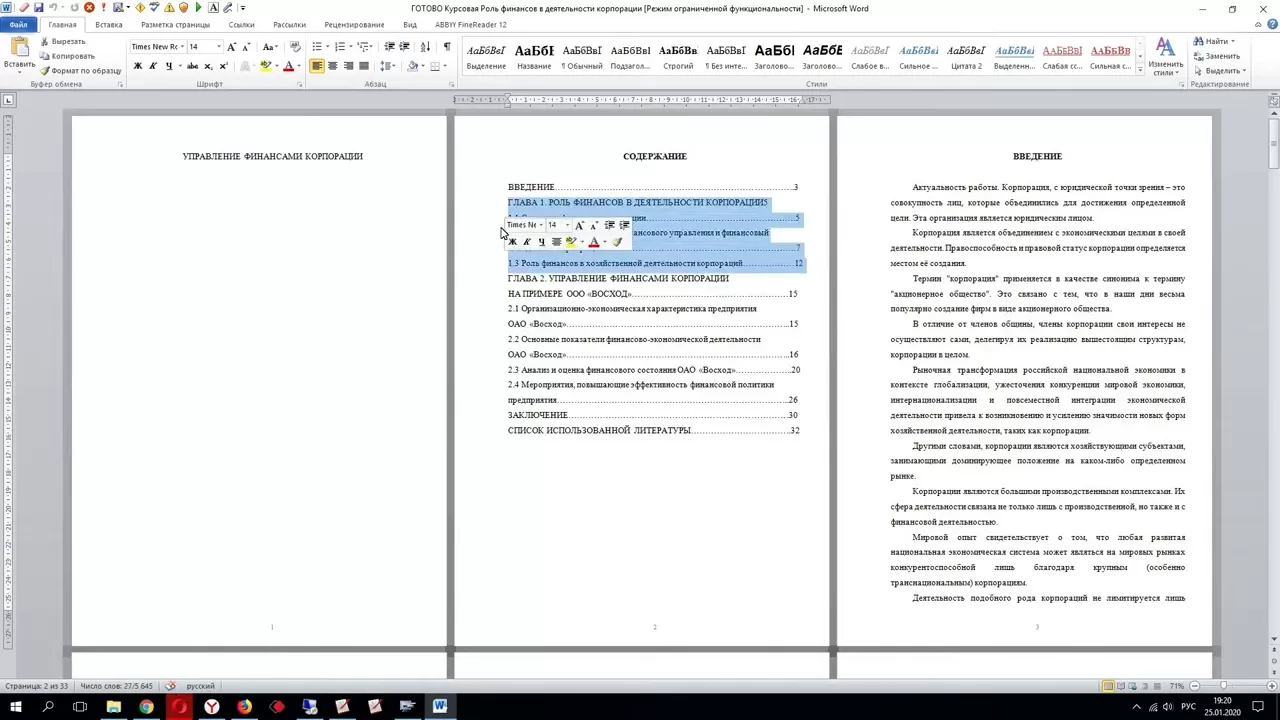Switch to the Рецензирование (Review) tab

pyautogui.click(x=354, y=25)
